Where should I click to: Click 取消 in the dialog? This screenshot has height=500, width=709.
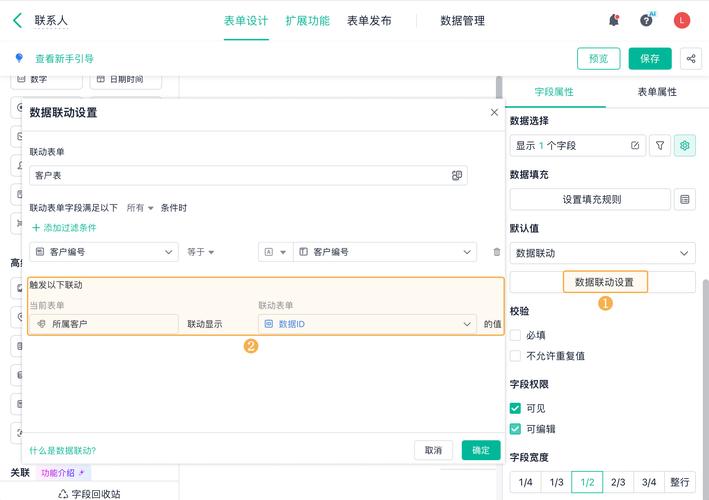(433, 450)
